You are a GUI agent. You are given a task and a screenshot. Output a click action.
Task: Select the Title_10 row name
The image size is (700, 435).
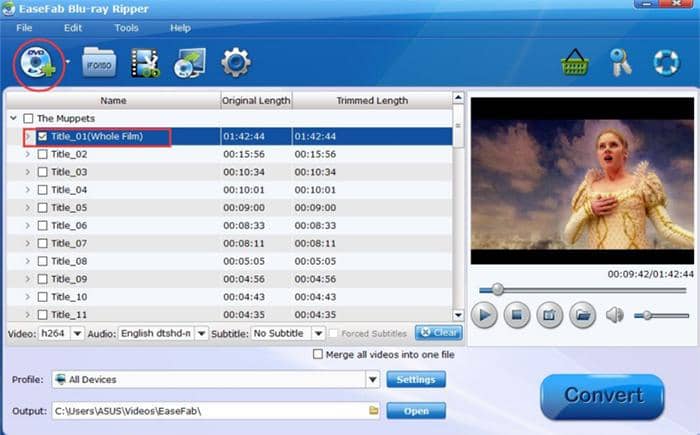(69, 297)
